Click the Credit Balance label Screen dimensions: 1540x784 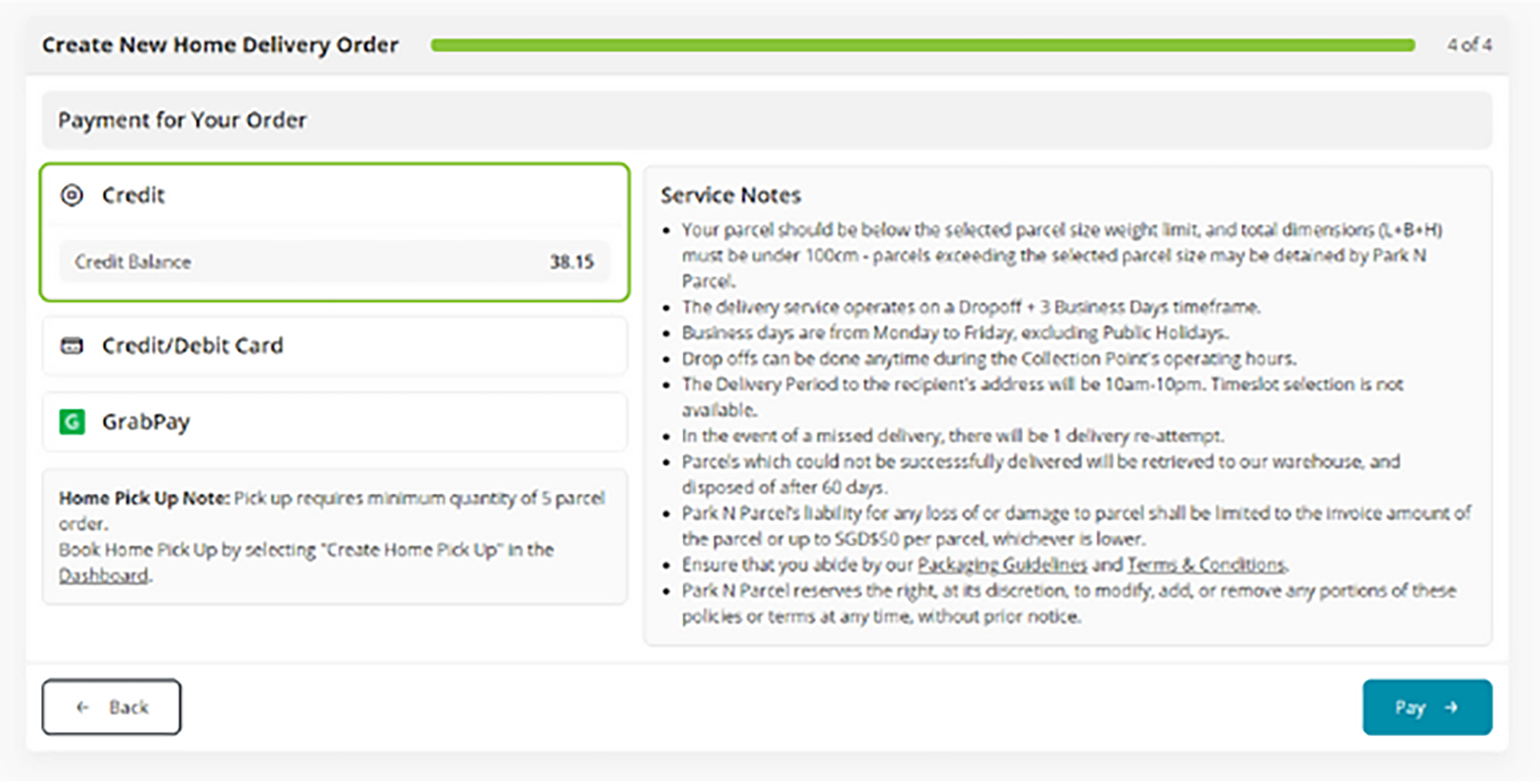pos(133,262)
